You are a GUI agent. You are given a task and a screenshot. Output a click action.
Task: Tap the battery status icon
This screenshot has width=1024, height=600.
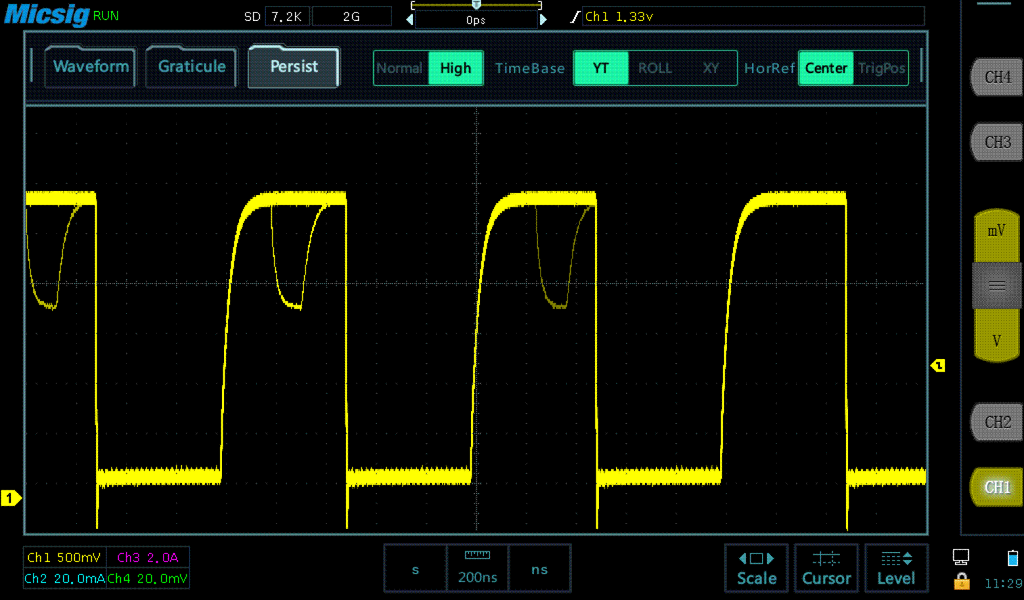[1013, 558]
